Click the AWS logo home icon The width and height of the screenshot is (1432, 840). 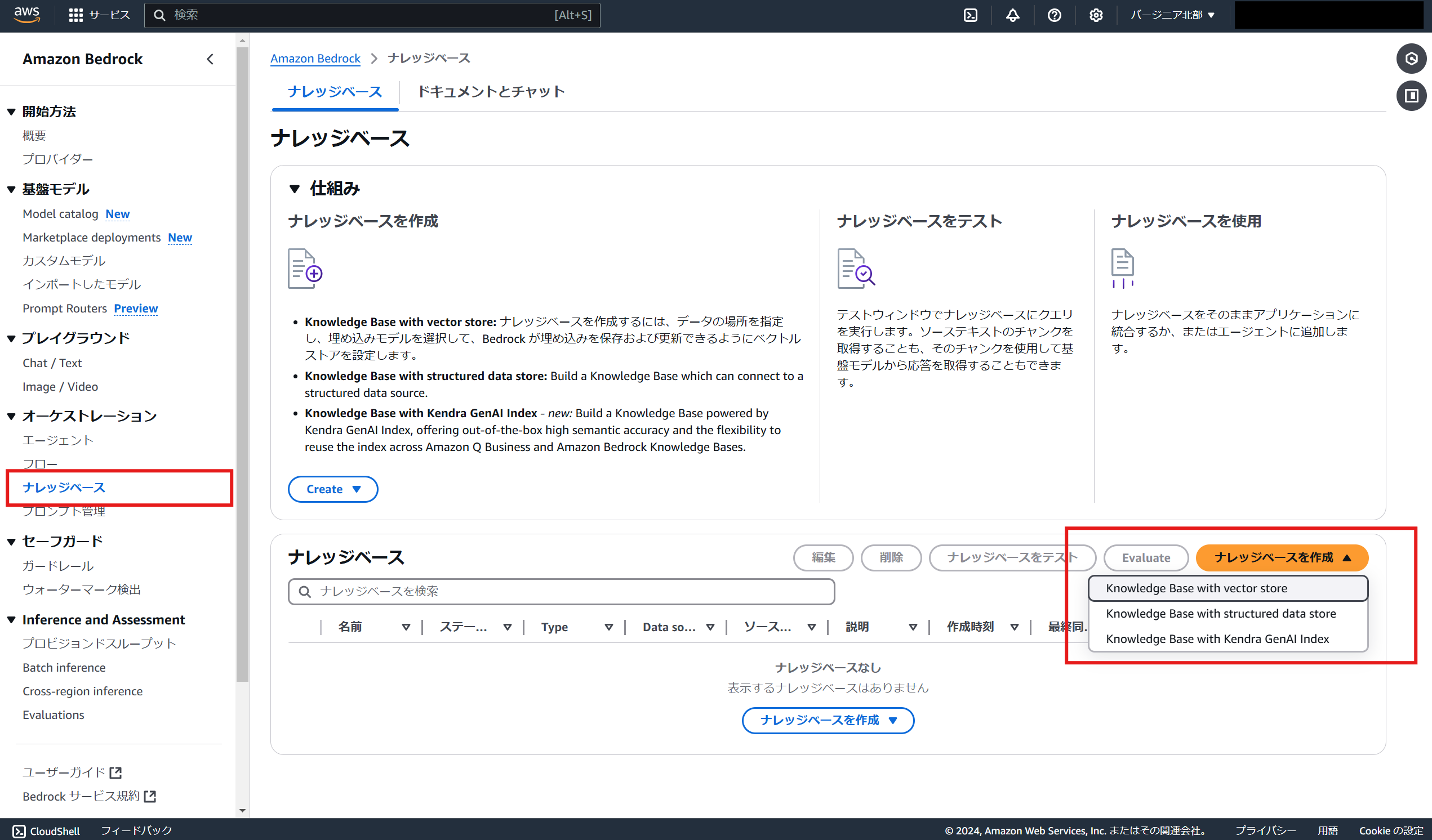(26, 15)
